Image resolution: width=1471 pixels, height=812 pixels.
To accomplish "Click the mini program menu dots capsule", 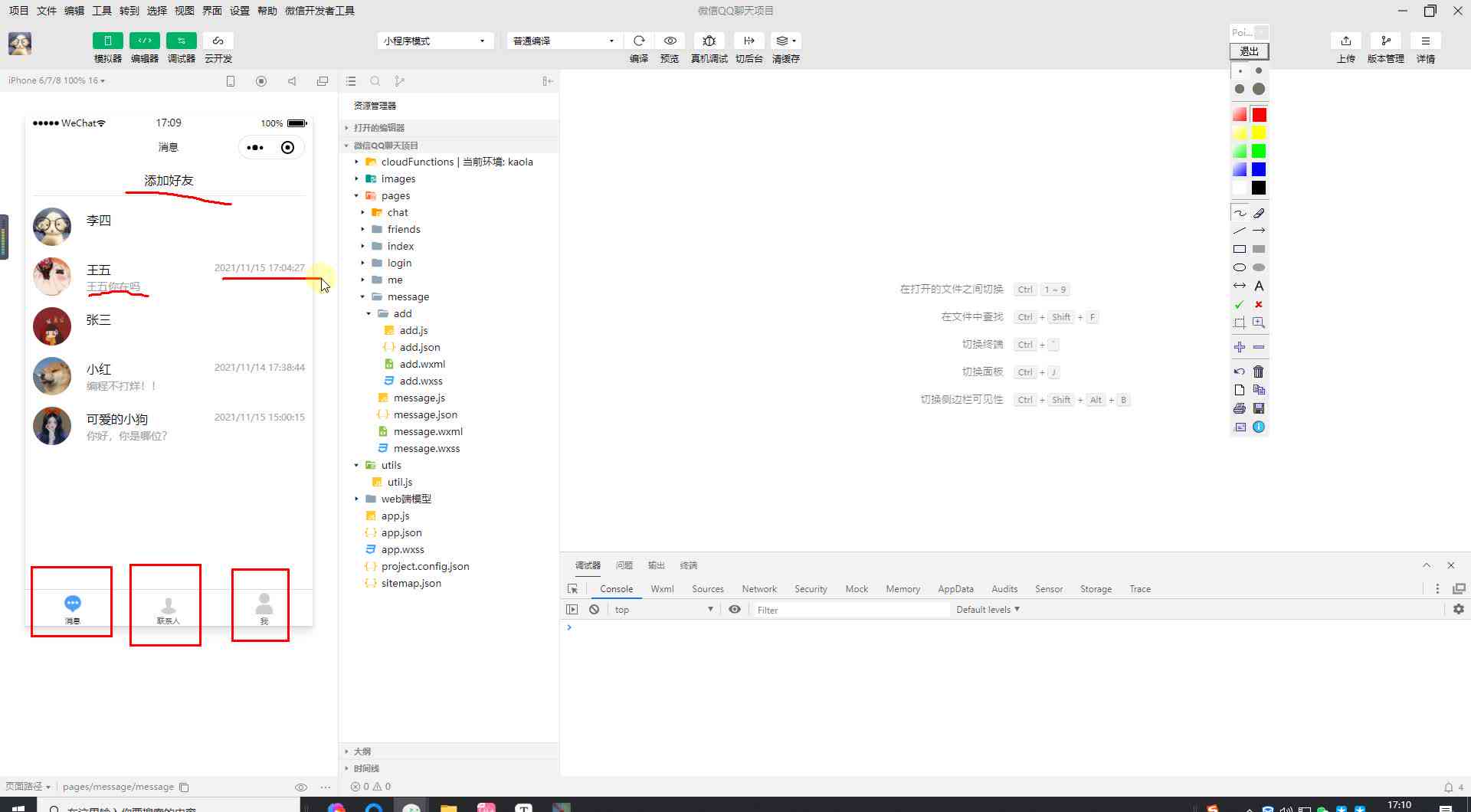I will tap(255, 148).
